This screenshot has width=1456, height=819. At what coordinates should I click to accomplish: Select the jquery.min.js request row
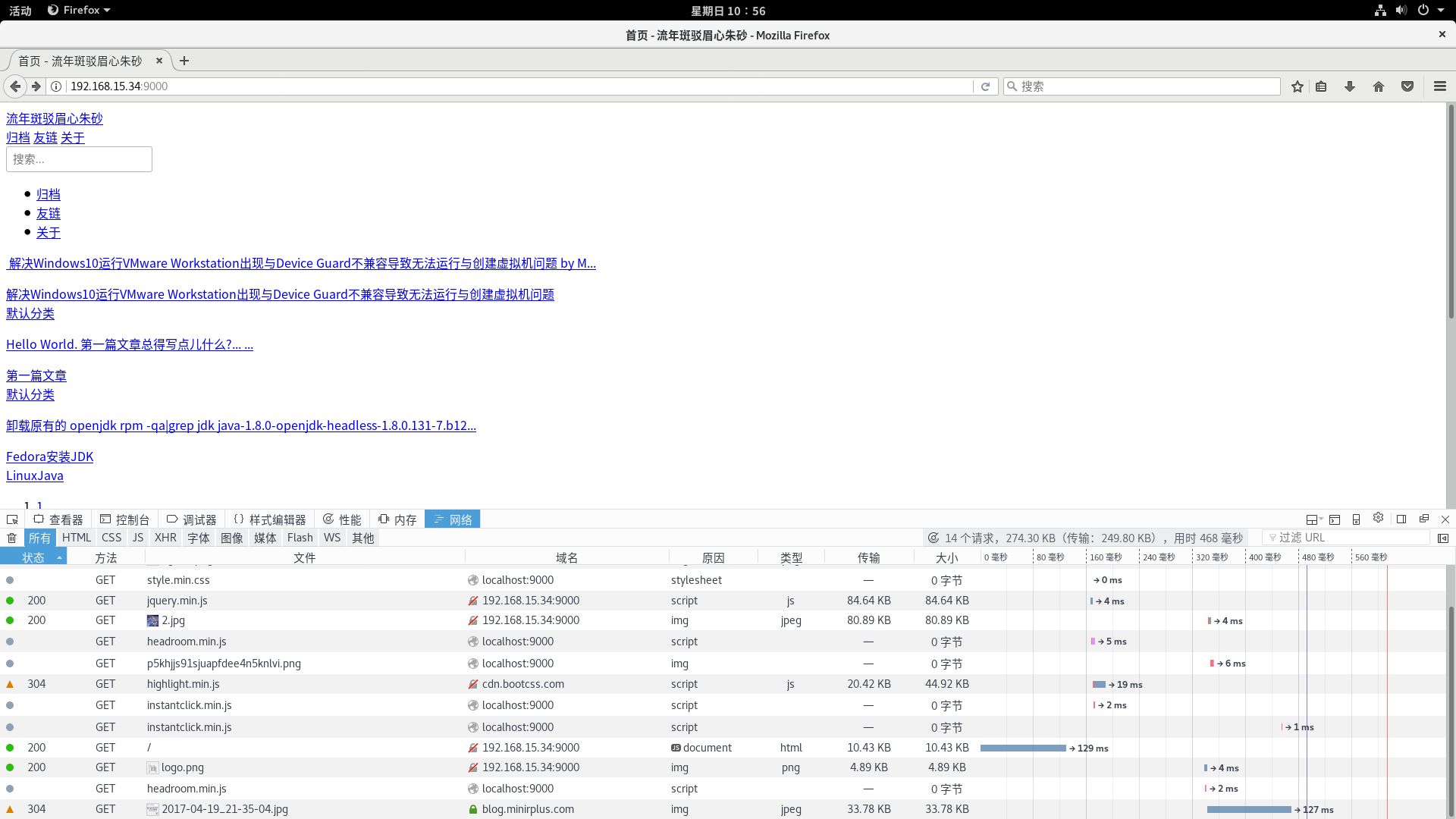(724, 600)
